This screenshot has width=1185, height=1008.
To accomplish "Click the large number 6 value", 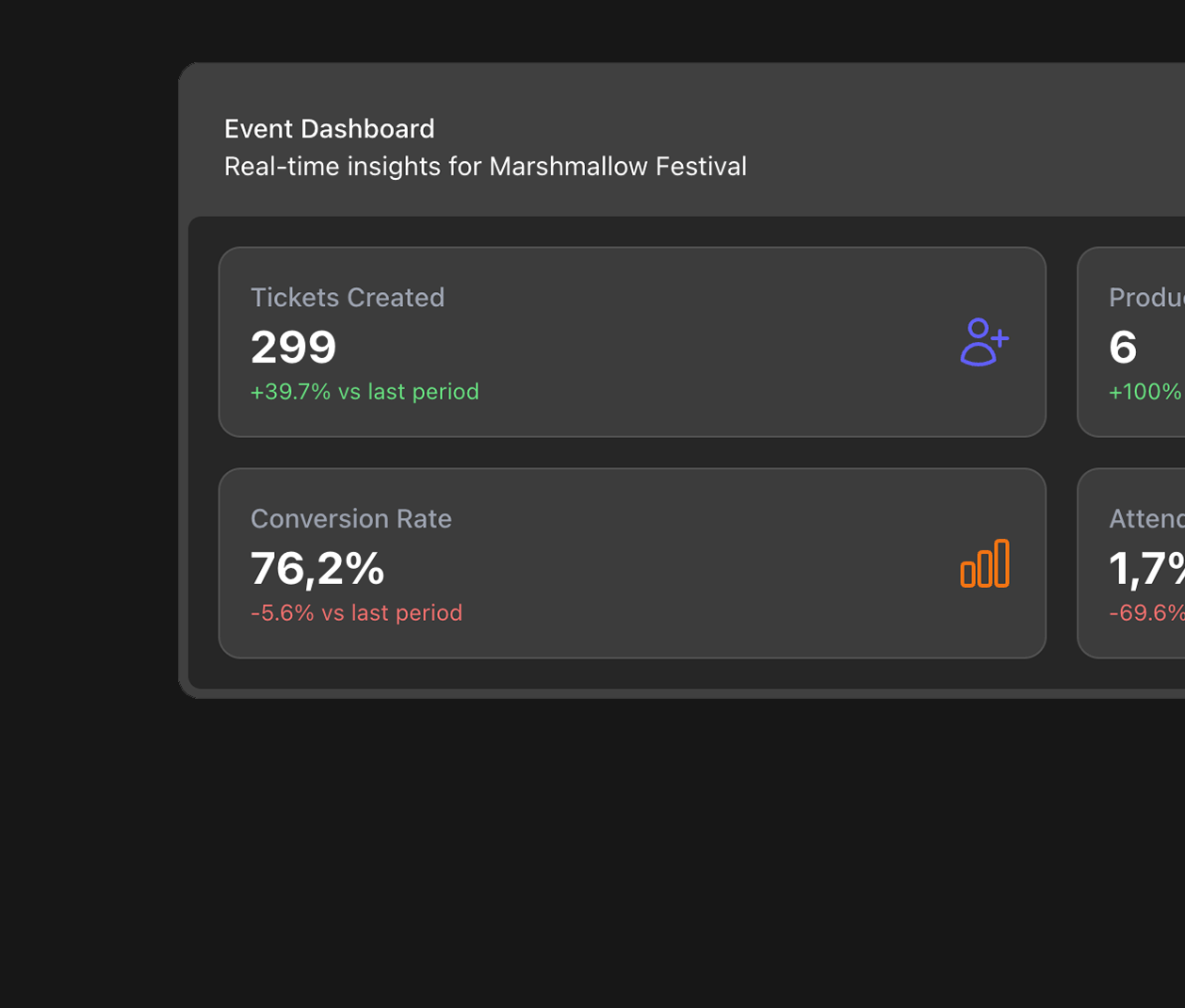I will click(1123, 347).
